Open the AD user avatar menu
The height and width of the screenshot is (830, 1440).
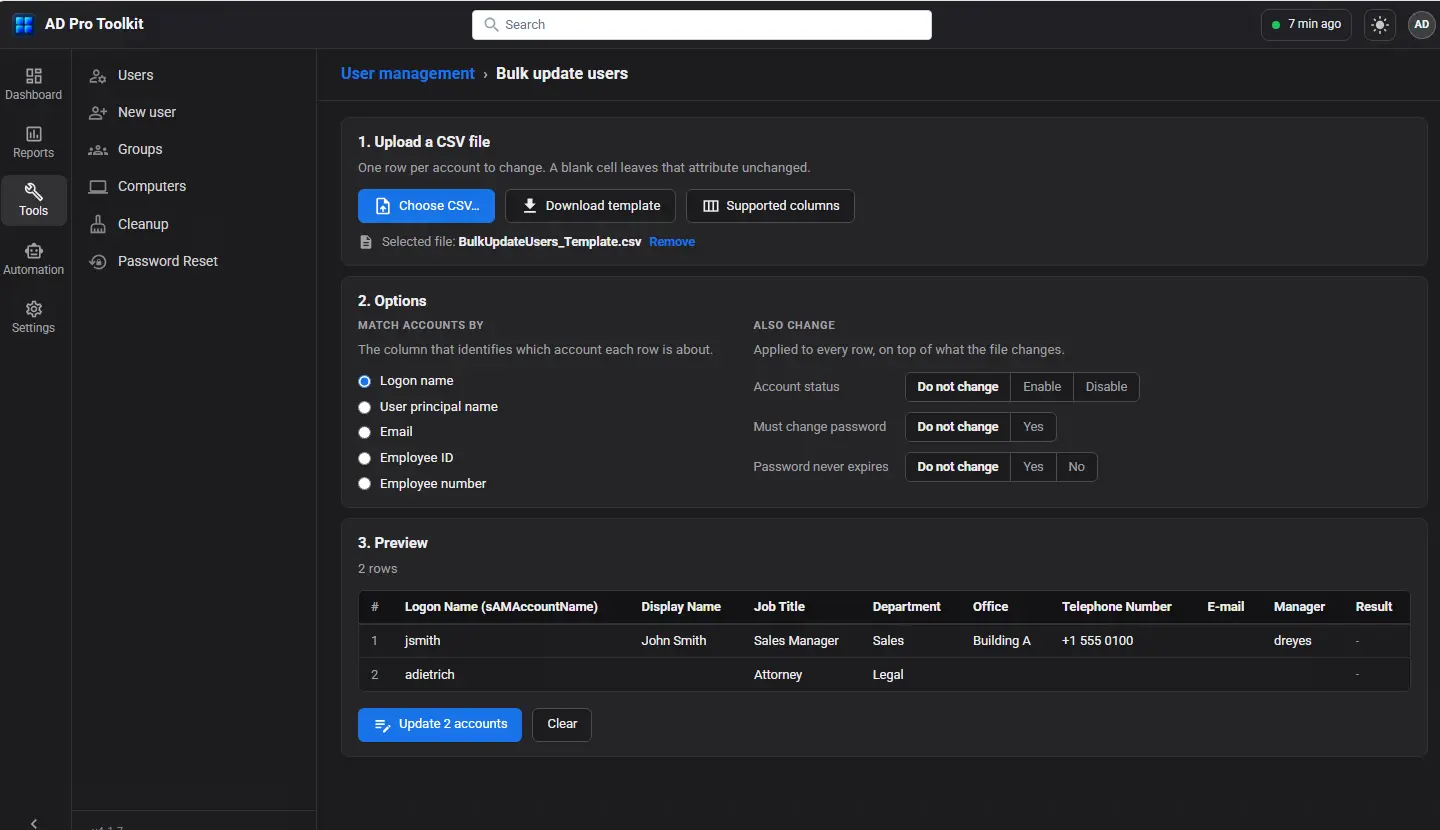(x=1421, y=25)
